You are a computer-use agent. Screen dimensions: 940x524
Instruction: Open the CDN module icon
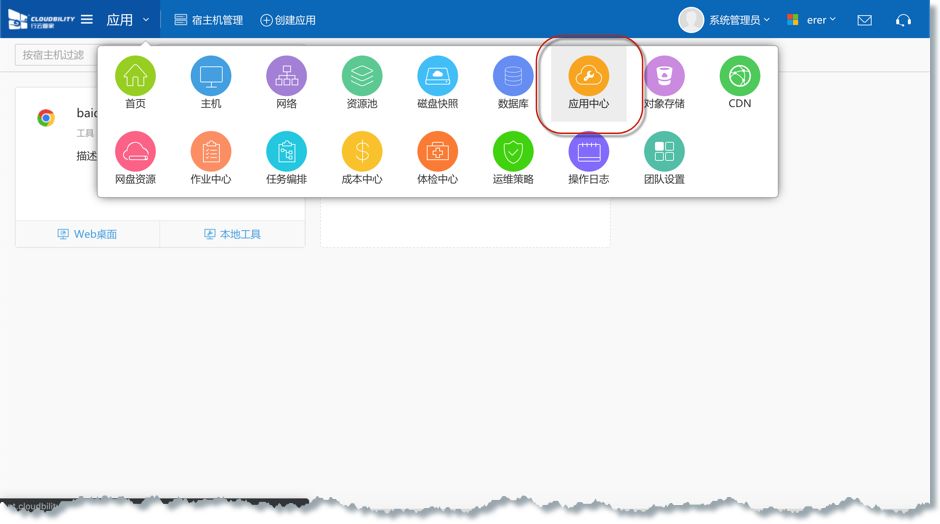coord(739,77)
